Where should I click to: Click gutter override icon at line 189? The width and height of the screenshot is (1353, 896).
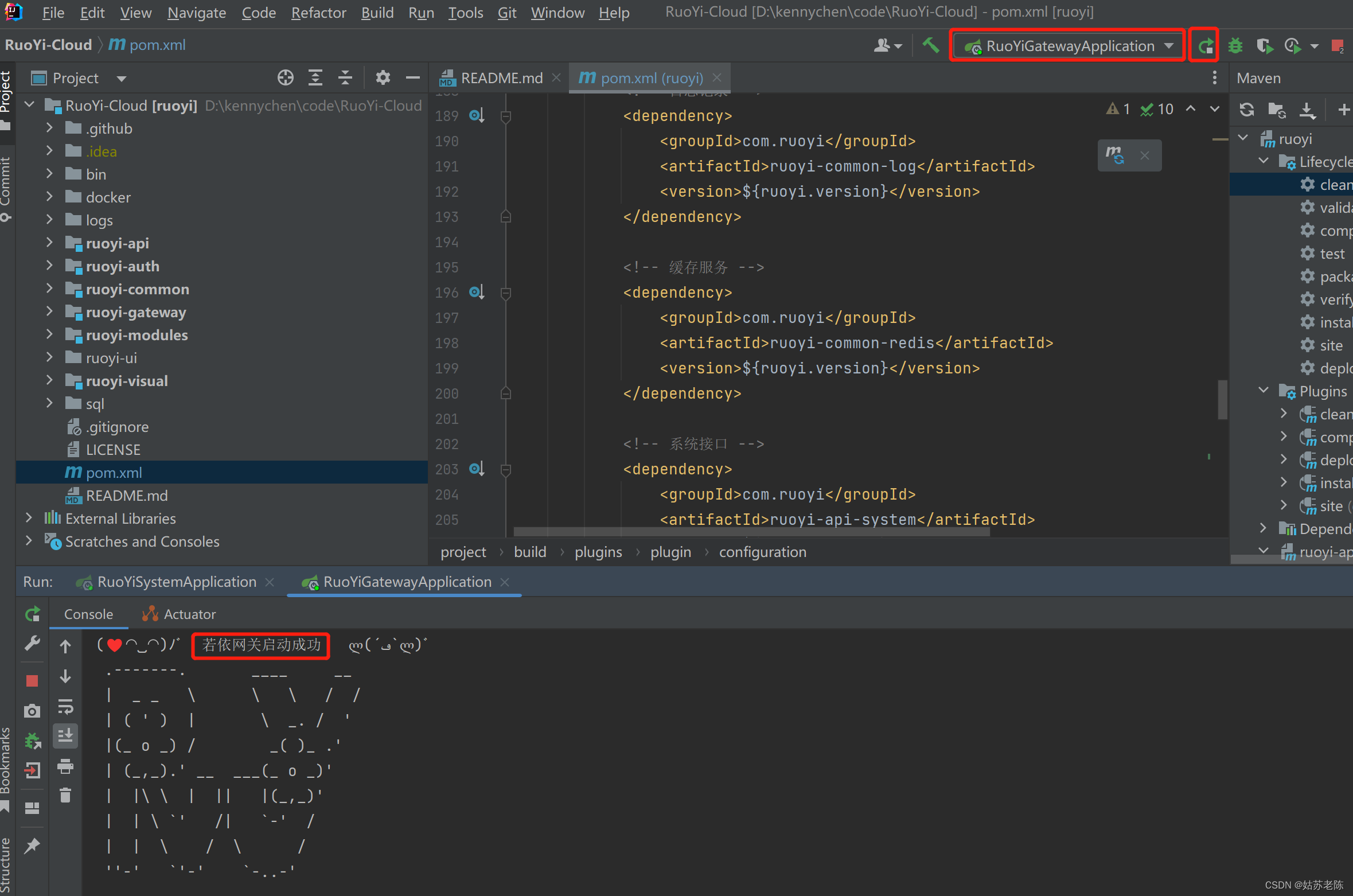(476, 115)
